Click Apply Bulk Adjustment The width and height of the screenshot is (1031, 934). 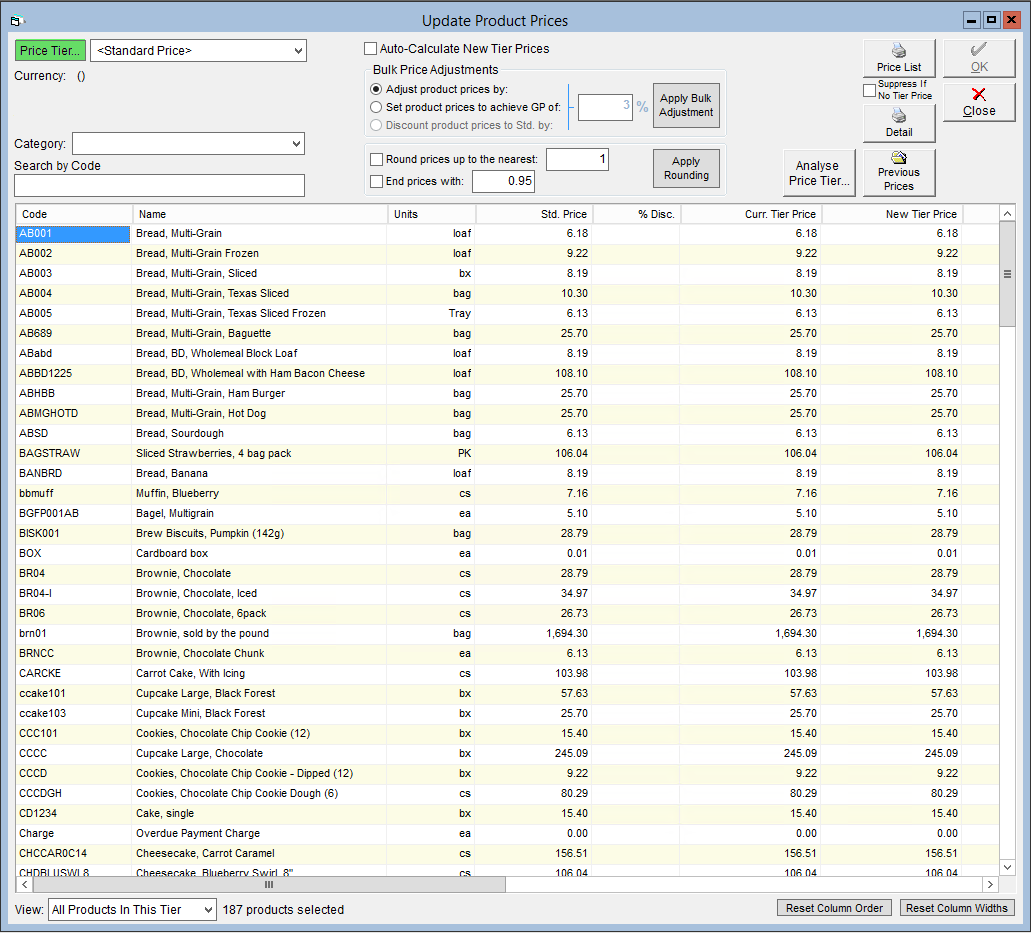point(686,105)
